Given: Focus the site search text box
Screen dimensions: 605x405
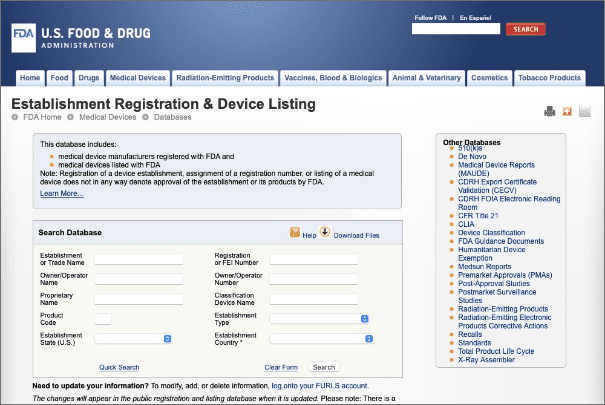Looking at the screenshot, I should click(456, 29).
